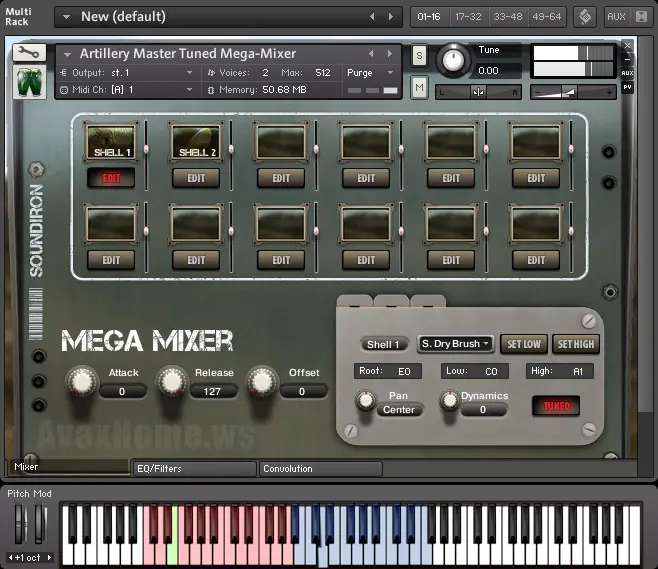Image resolution: width=658 pixels, height=569 pixels.
Task: Click the Attack value field 0
Action: click(x=122, y=392)
